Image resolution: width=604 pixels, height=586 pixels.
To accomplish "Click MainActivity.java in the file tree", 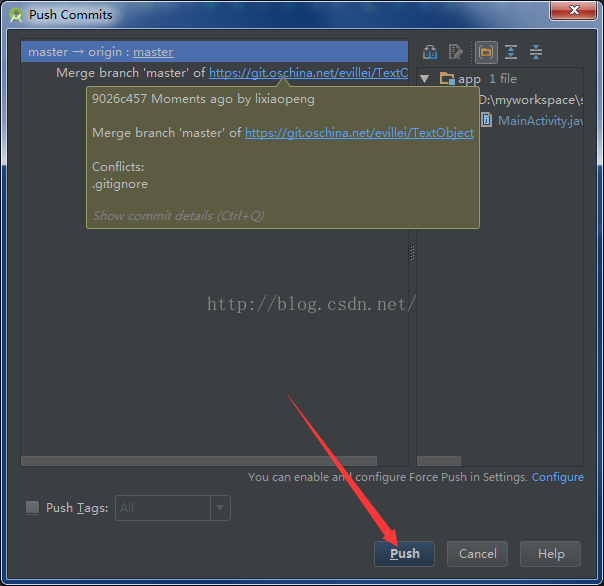I will point(540,121).
